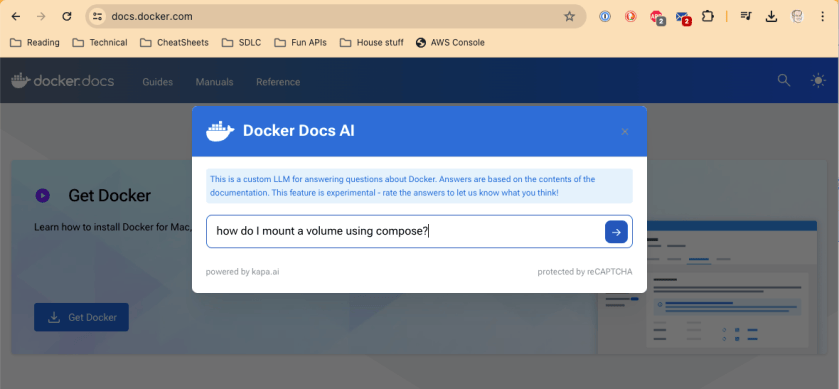
Task: Click the Get Docker download button
Action: [x=81, y=317]
